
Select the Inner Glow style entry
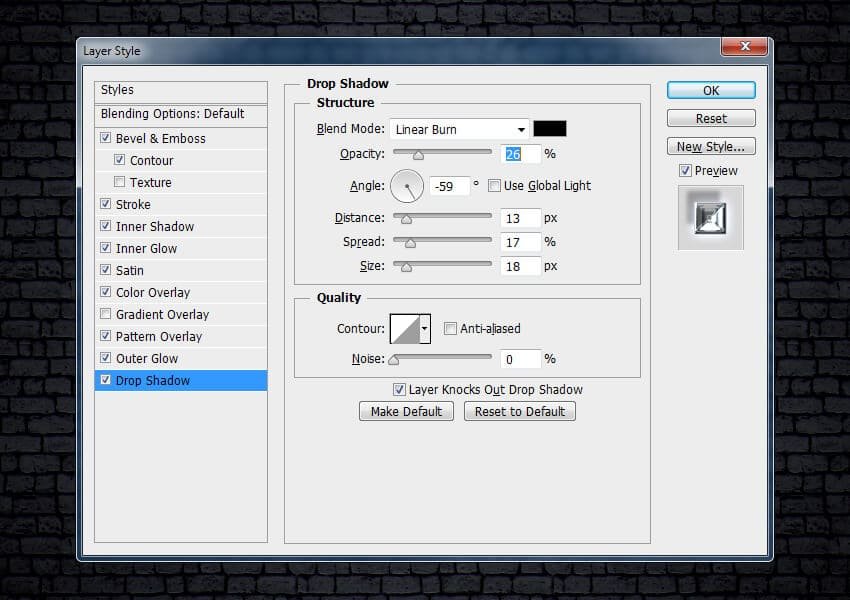pyautogui.click(x=147, y=249)
